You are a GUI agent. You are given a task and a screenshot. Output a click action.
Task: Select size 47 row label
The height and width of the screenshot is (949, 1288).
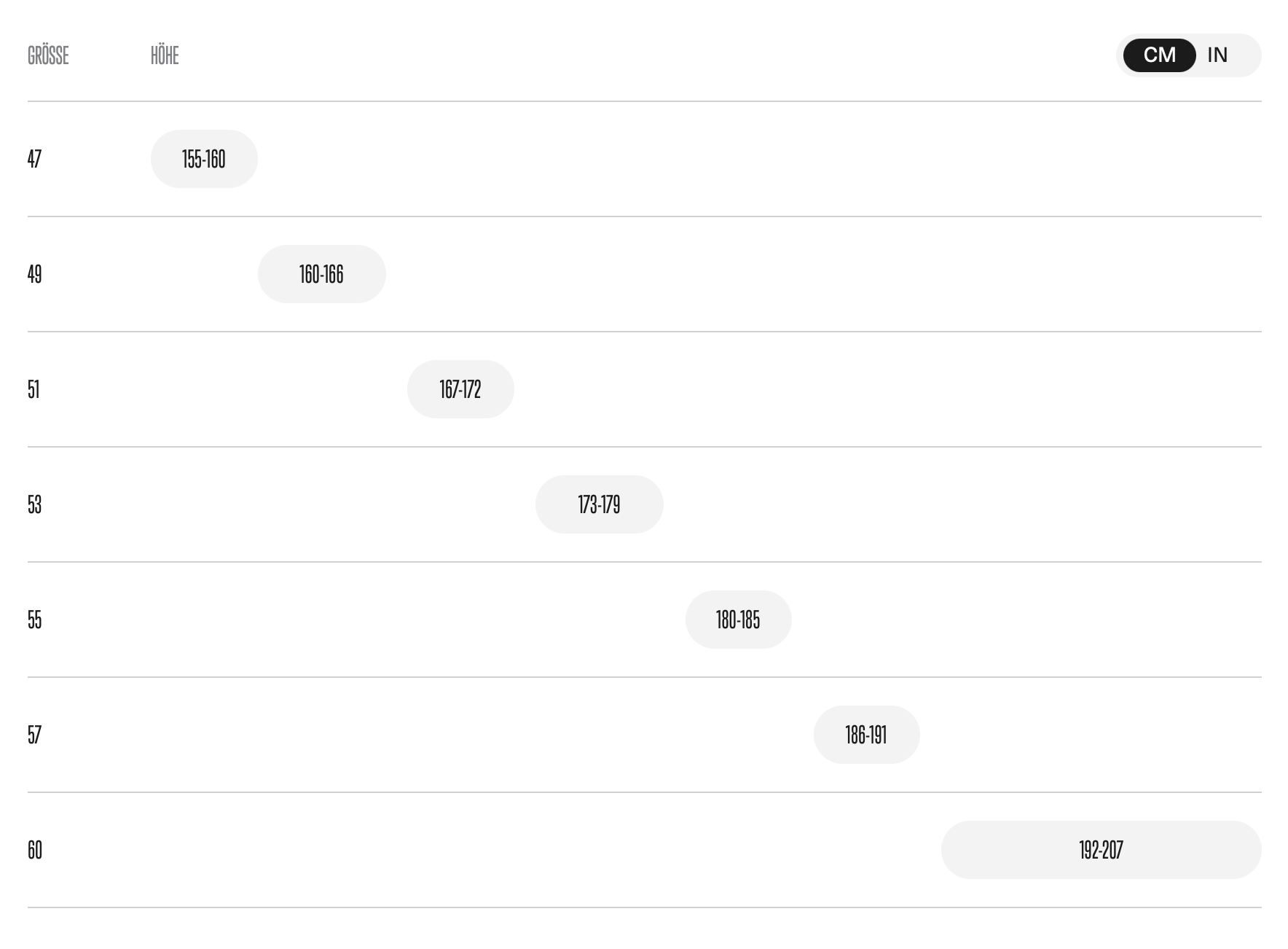click(34, 159)
